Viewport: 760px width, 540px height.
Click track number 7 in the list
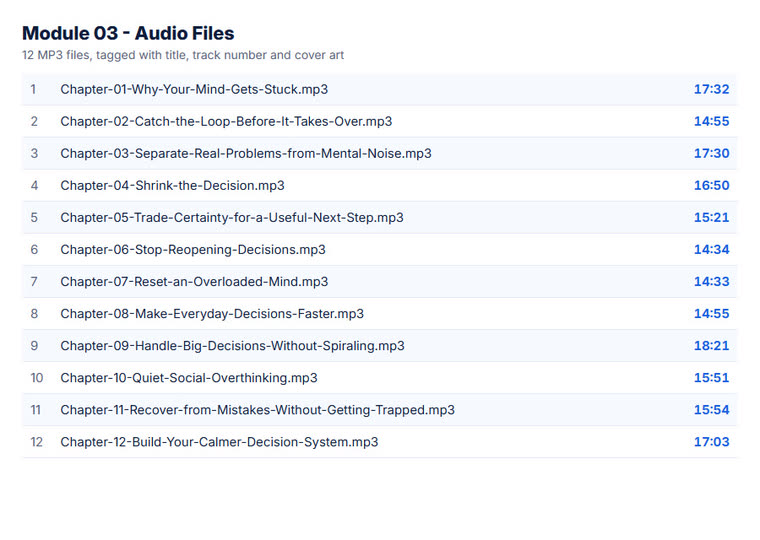[34, 281]
